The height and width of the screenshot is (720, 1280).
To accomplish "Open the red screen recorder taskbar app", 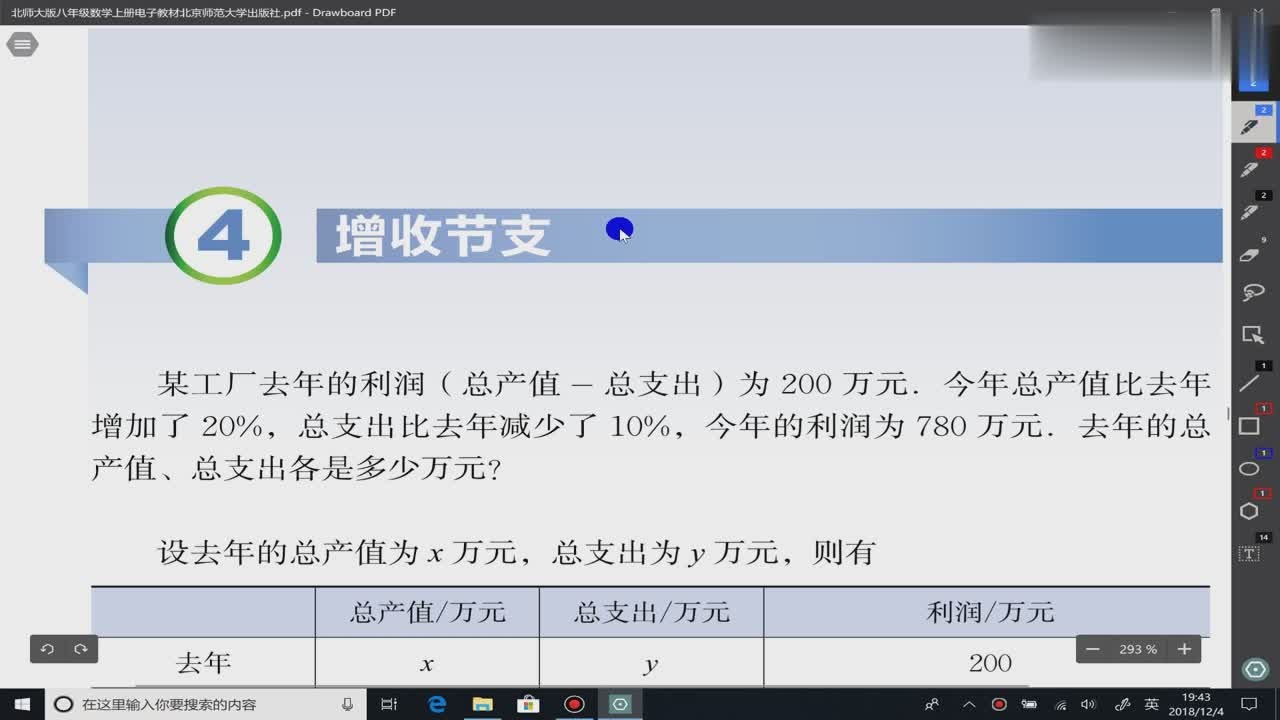I will click(x=574, y=704).
